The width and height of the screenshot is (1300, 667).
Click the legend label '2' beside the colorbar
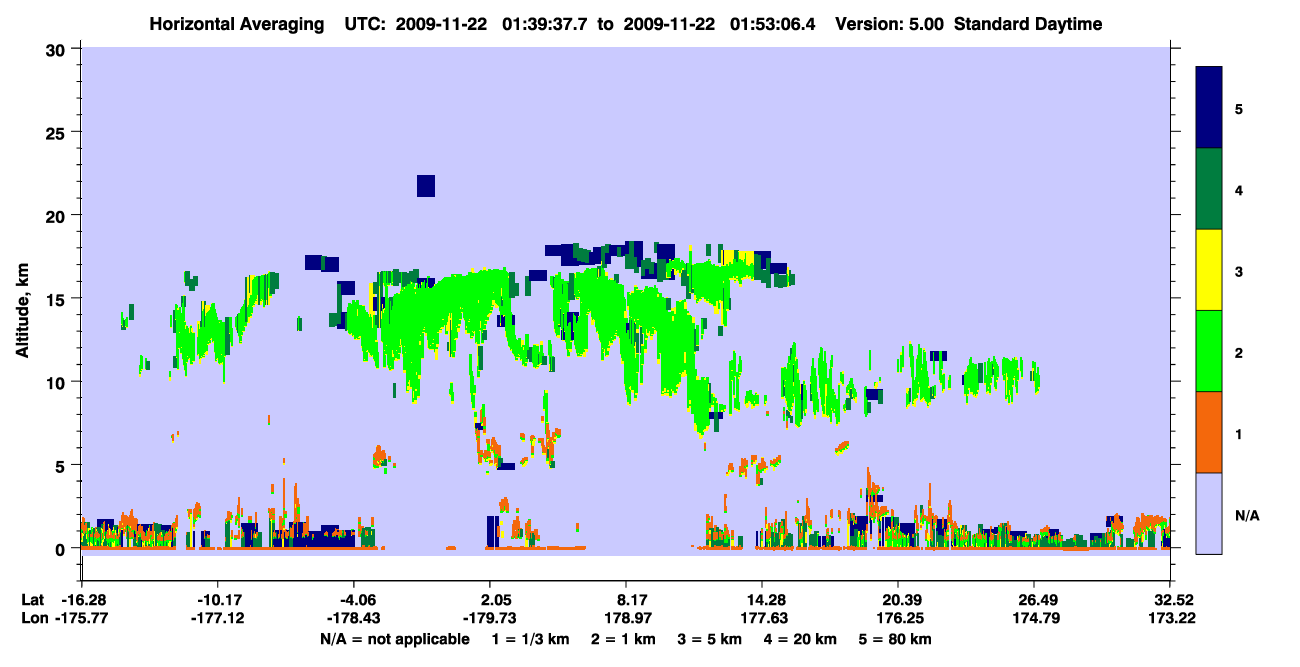[1239, 353]
